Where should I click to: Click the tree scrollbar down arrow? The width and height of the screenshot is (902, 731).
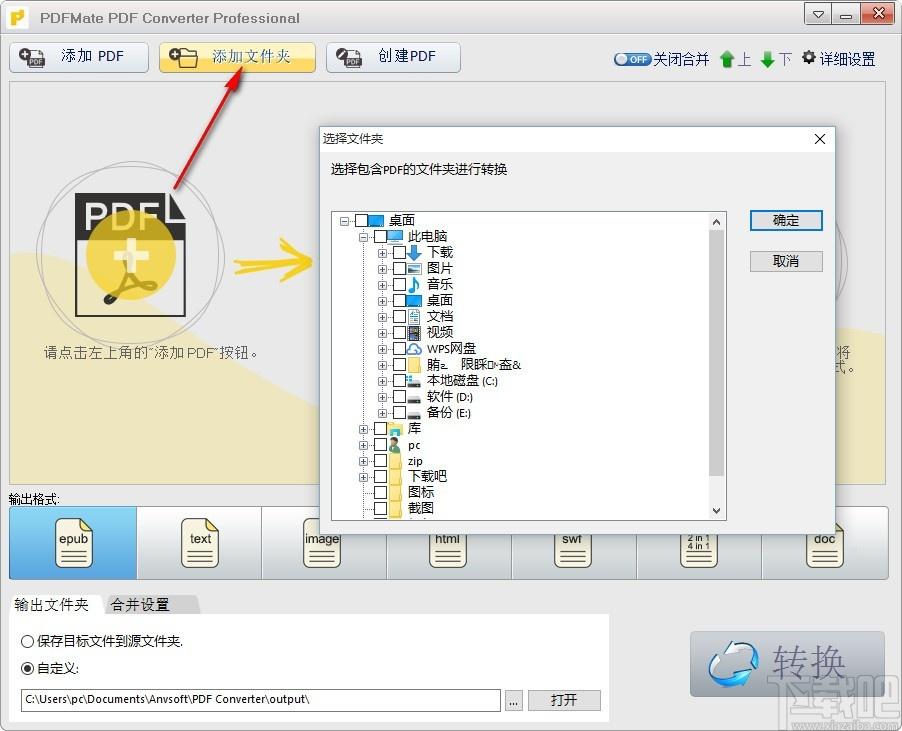pos(716,511)
